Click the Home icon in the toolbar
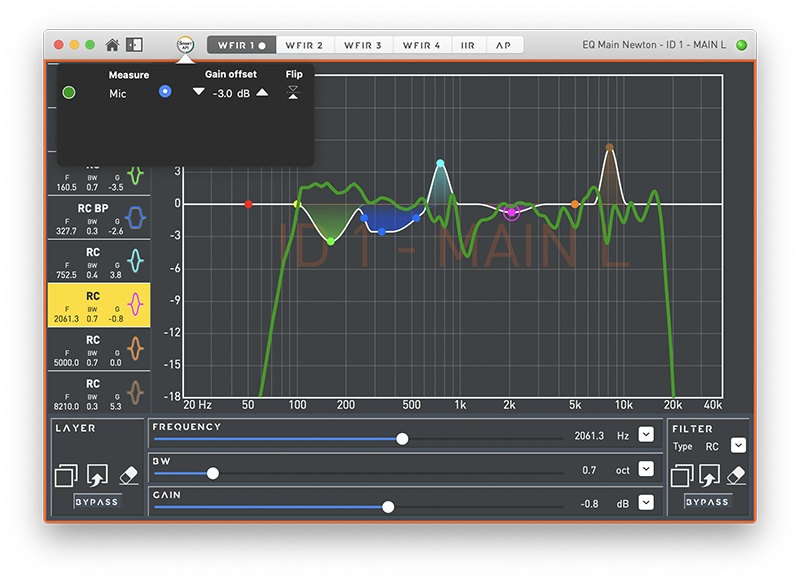Image resolution: width=800 pixels, height=581 pixels. (112, 45)
